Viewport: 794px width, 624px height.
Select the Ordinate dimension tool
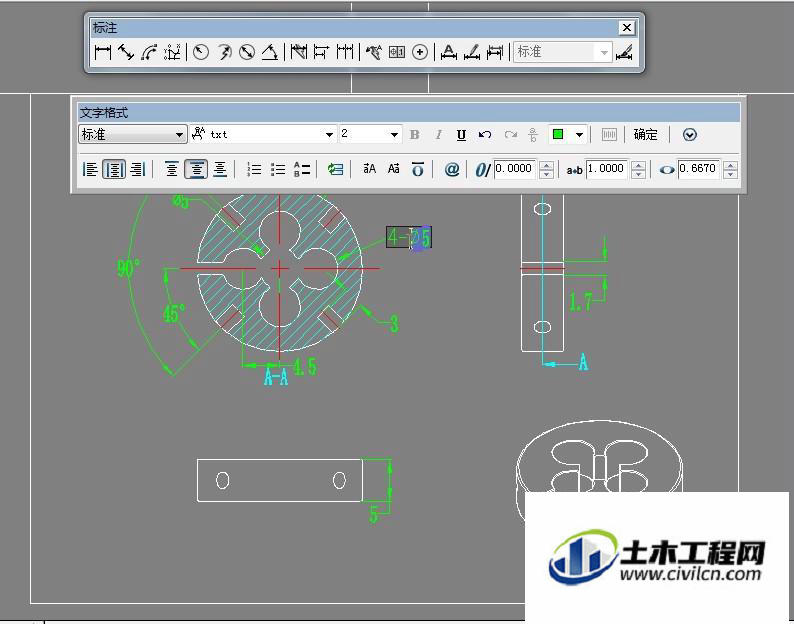172,52
